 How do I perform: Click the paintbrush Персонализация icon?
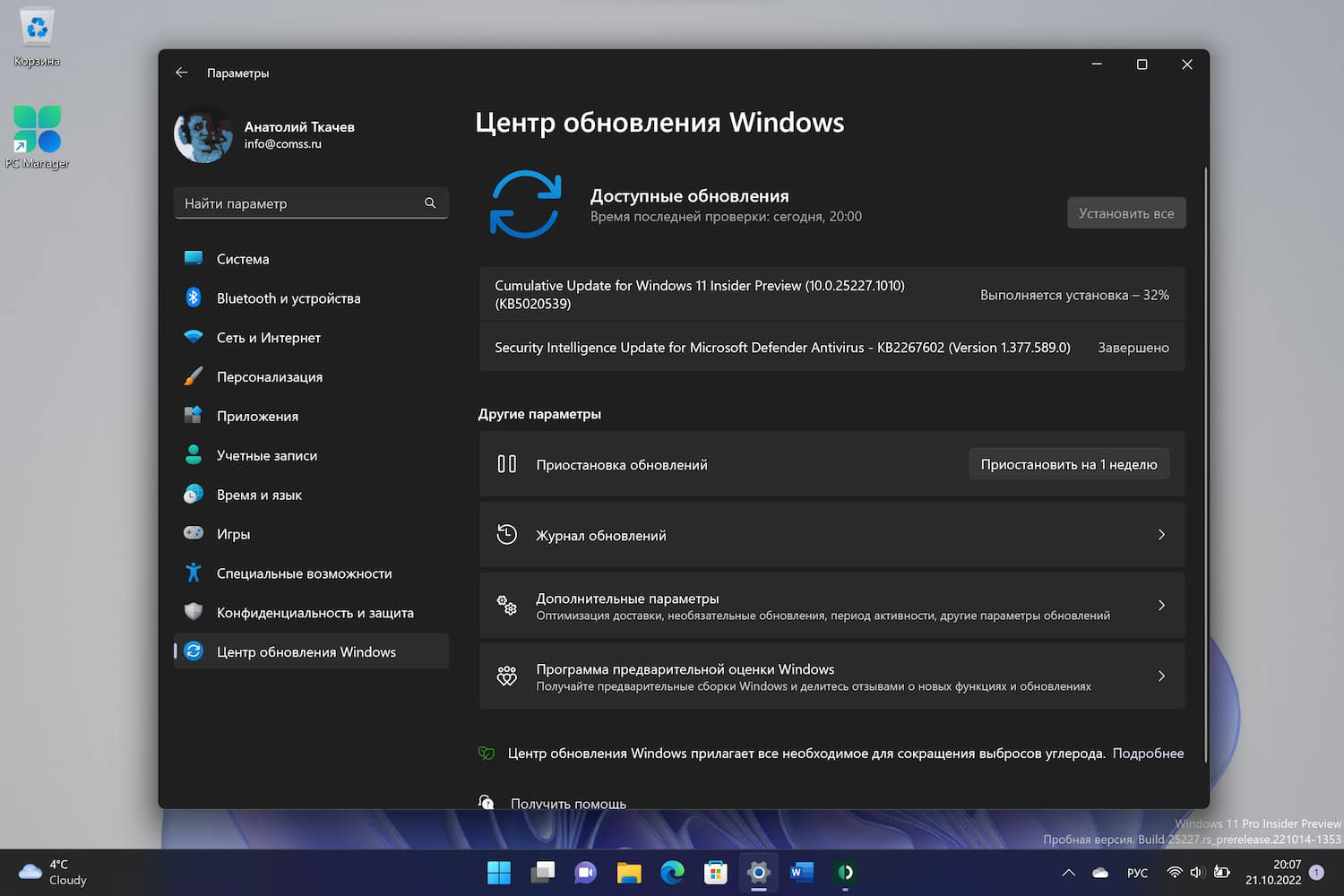(x=194, y=376)
